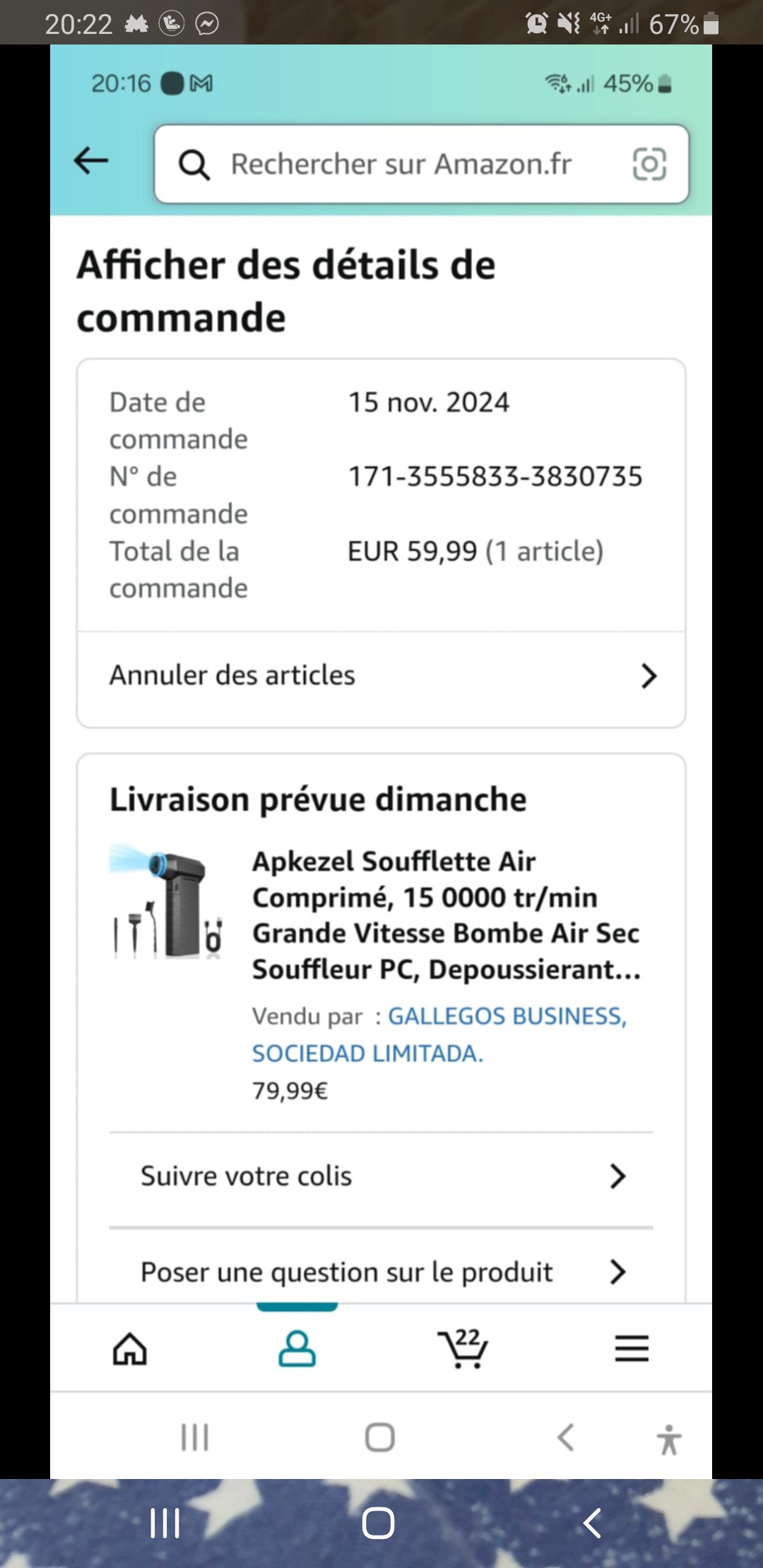Screen dimensions: 763x1568
Task: Tap the accessibility figure icon
Action: pyautogui.click(x=668, y=1439)
